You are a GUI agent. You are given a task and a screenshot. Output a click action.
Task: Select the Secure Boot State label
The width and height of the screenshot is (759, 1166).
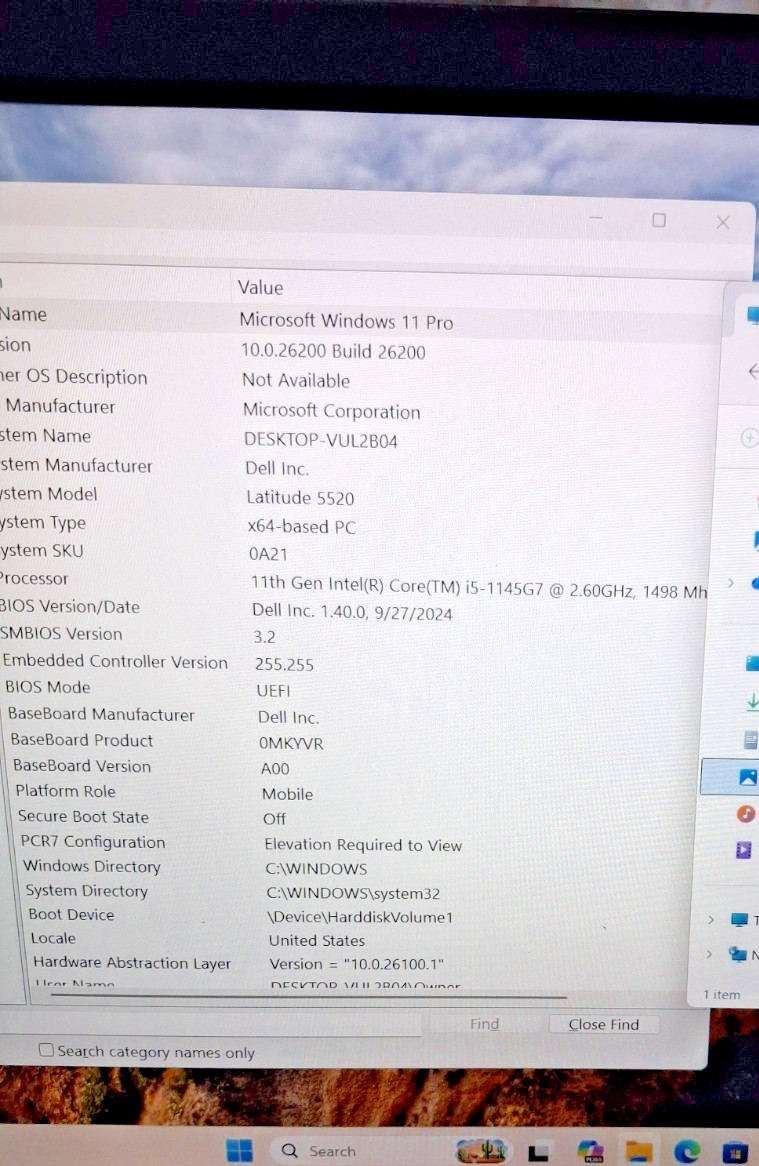point(83,816)
